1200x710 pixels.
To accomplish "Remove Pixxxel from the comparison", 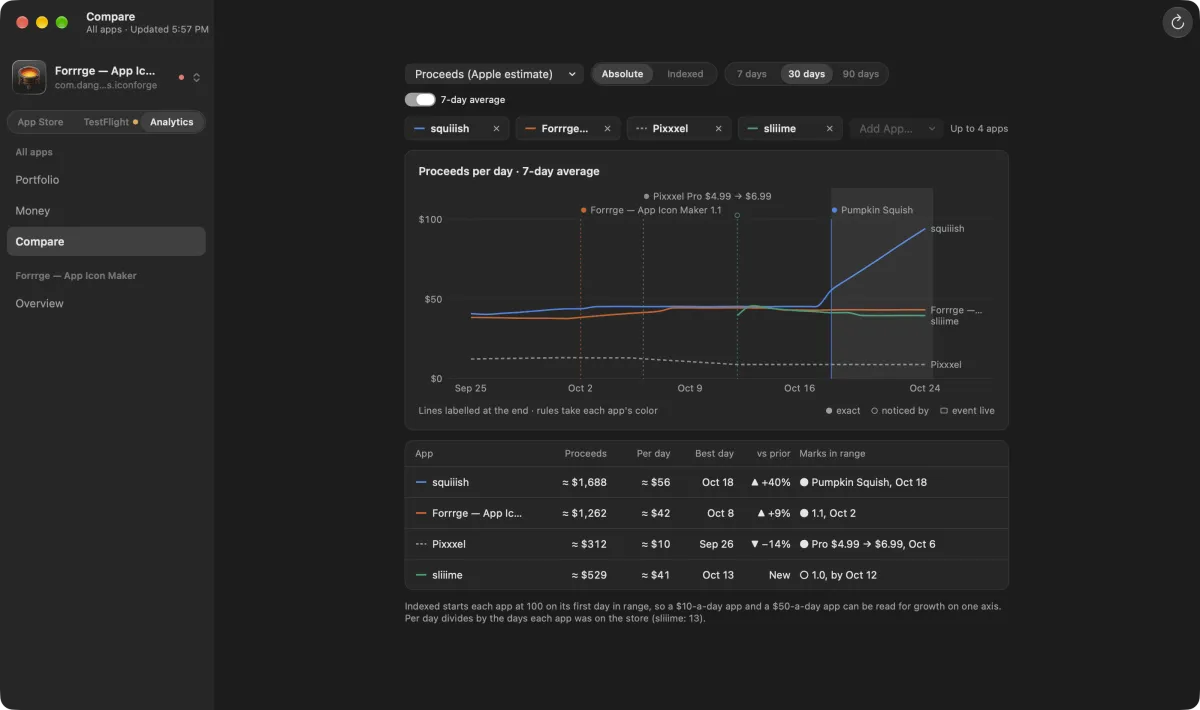I will [x=718, y=128].
